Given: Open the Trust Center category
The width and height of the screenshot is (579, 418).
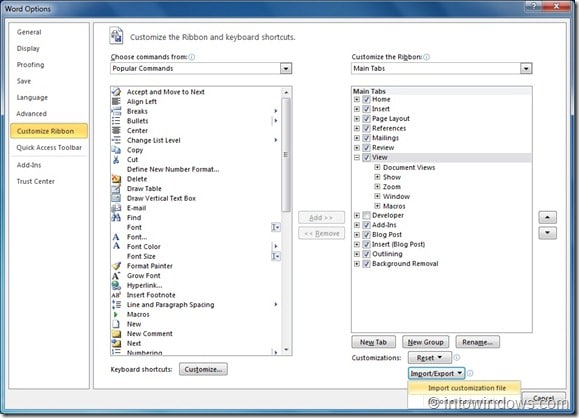Looking at the screenshot, I should tap(36, 181).
